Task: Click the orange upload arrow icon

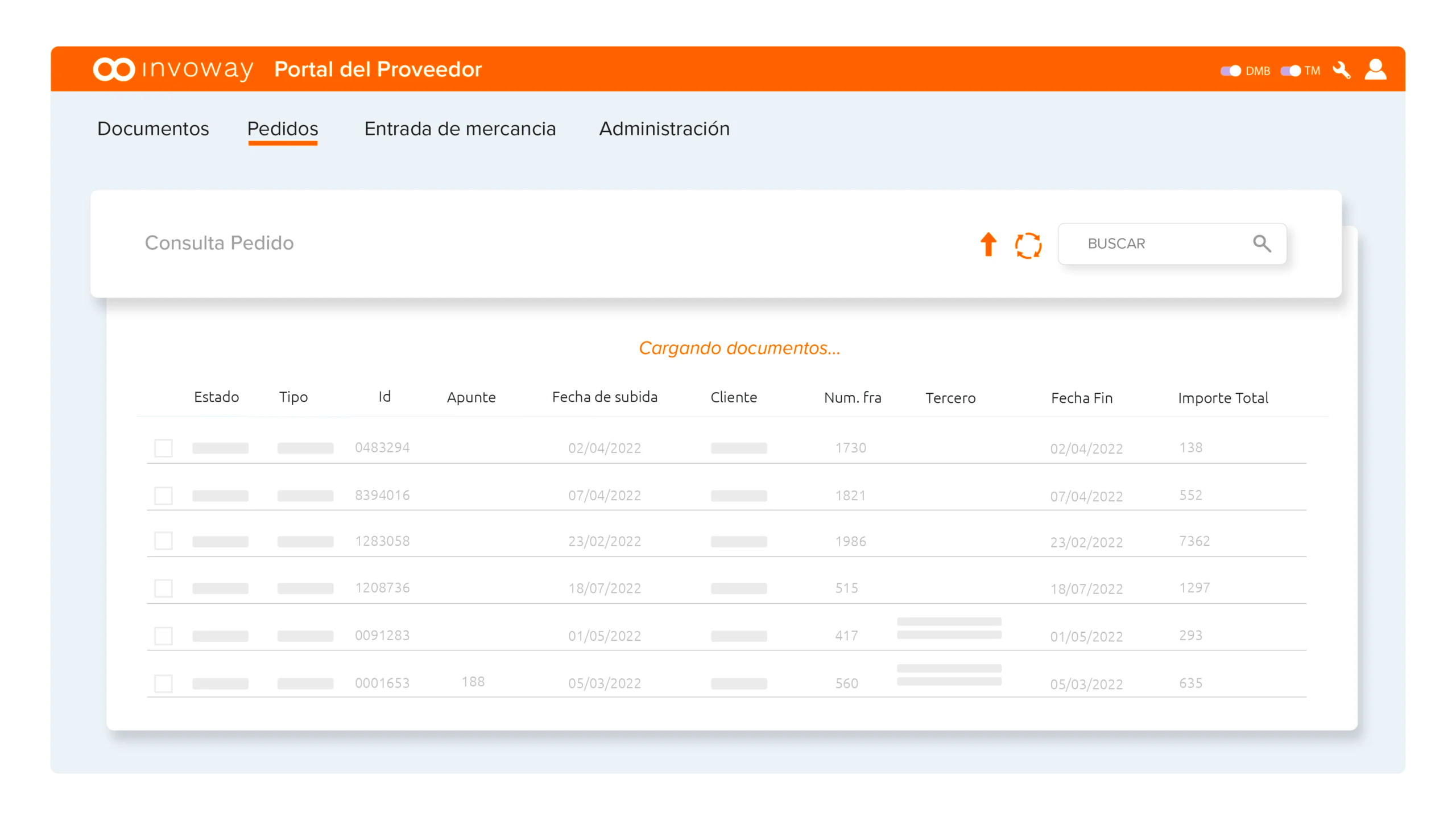Action: pos(988,245)
